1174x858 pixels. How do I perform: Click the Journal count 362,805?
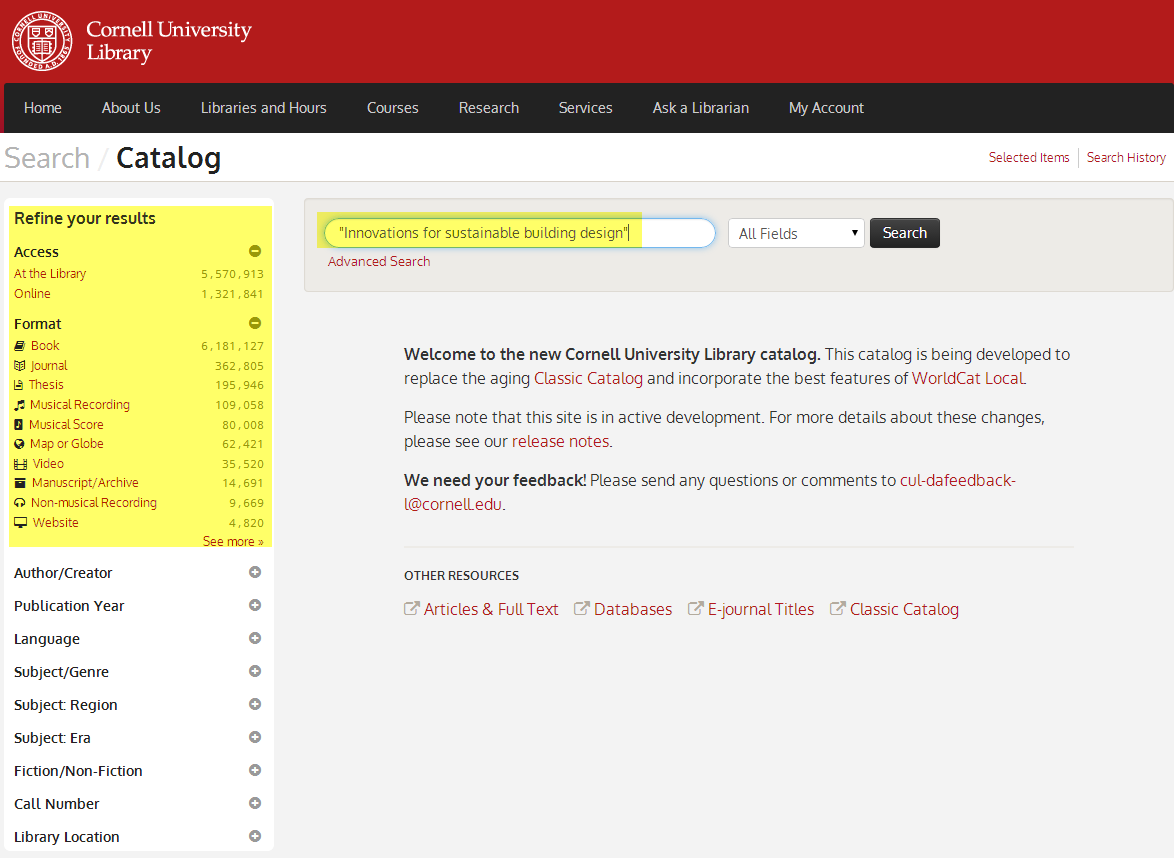(240, 365)
